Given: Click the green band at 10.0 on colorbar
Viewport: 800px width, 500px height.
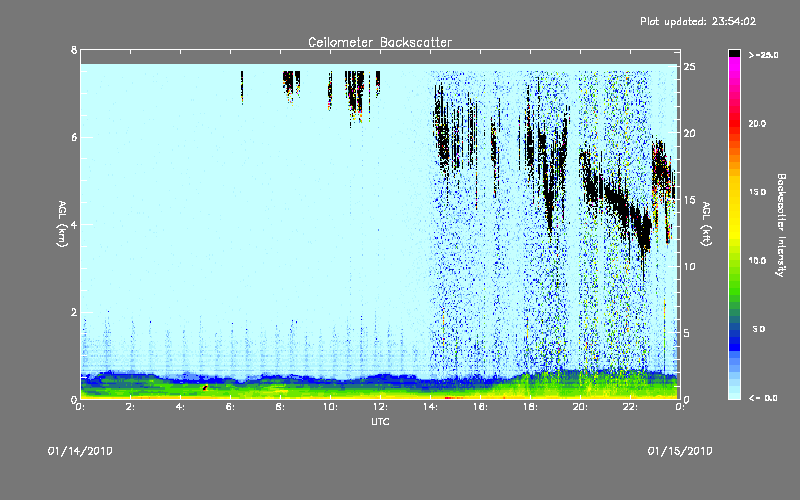Looking at the screenshot, I should click(734, 261).
